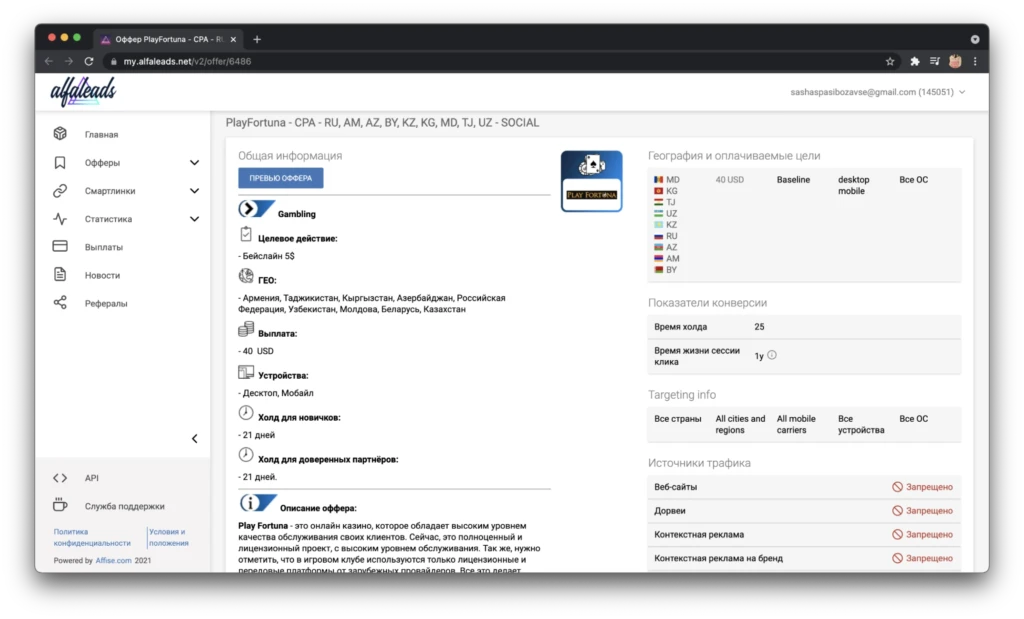
Task: Click the share icon beside Рефералы
Action: (60, 302)
